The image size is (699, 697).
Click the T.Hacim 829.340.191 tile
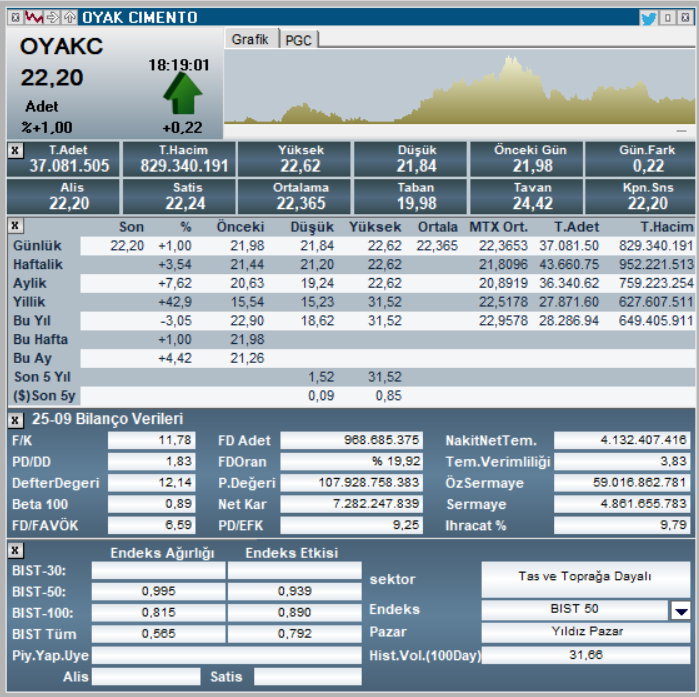coord(179,159)
